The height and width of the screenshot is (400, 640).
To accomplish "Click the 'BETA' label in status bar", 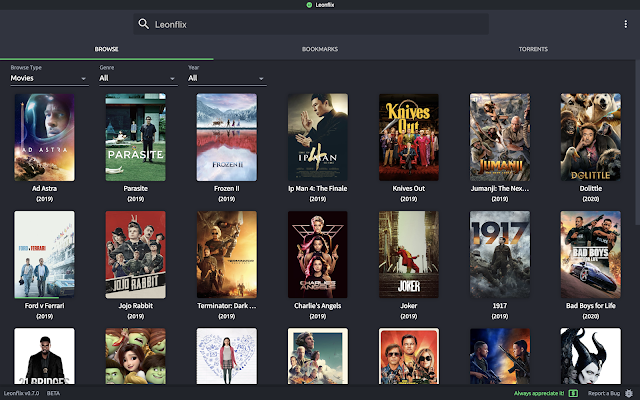I will coord(53,393).
